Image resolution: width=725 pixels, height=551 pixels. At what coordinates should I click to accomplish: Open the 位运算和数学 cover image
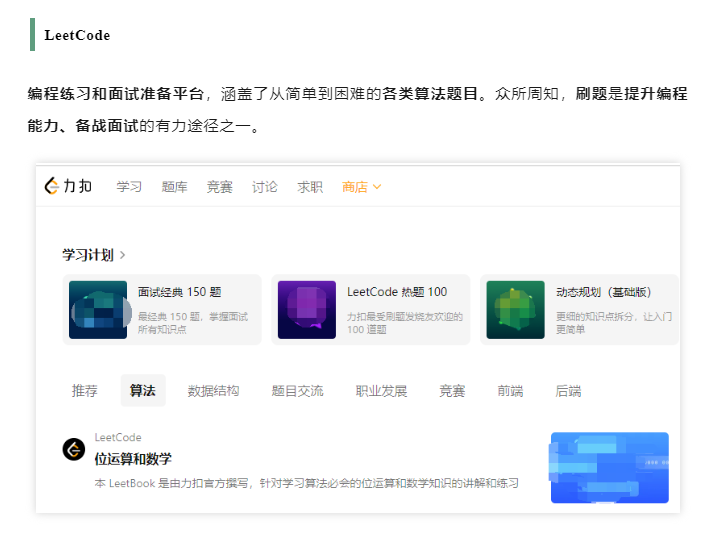[x=609, y=467]
